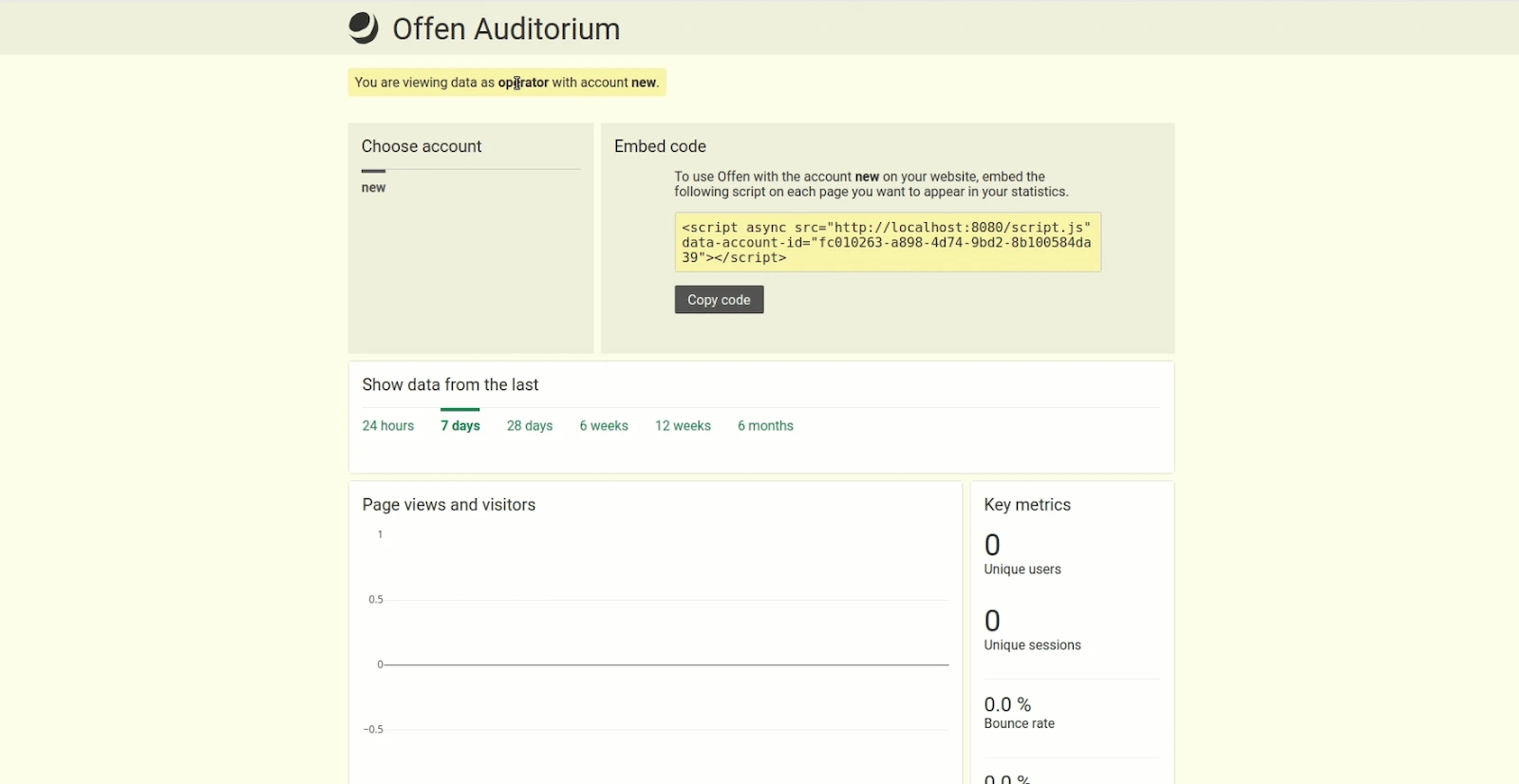
Task: Click the 'Bounce rate' label
Action: point(1019,723)
